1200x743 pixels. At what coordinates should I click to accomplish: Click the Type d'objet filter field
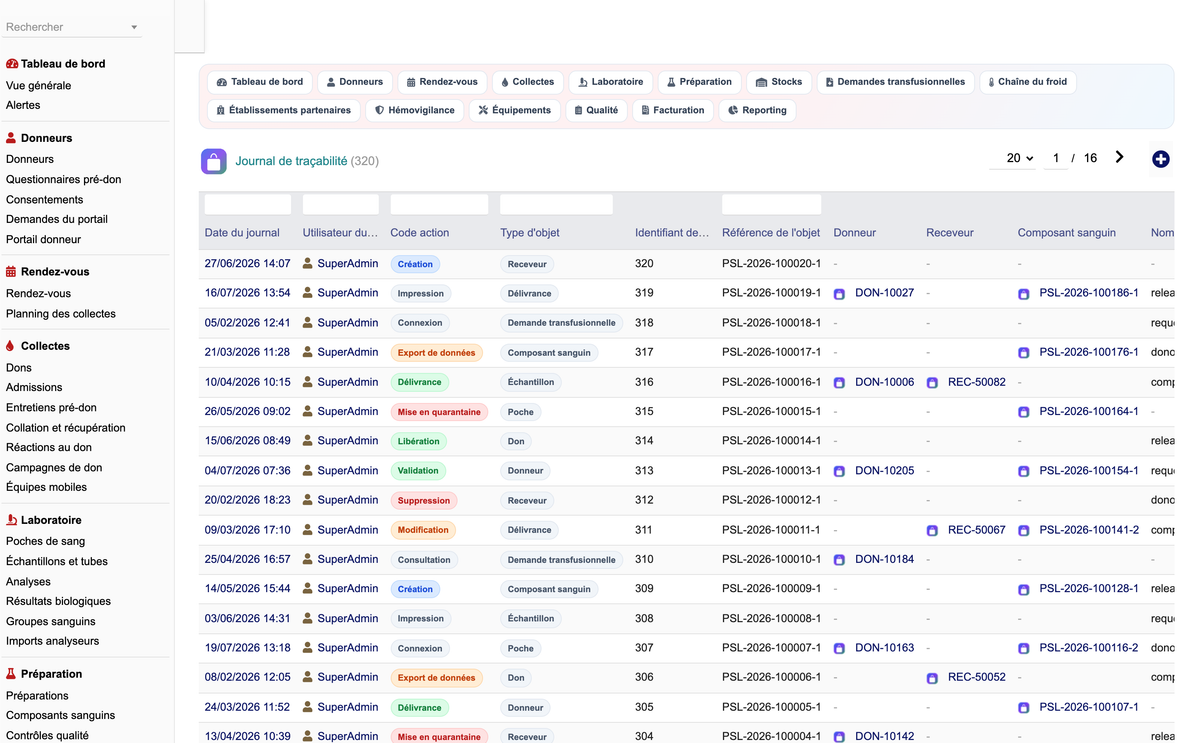coord(556,205)
